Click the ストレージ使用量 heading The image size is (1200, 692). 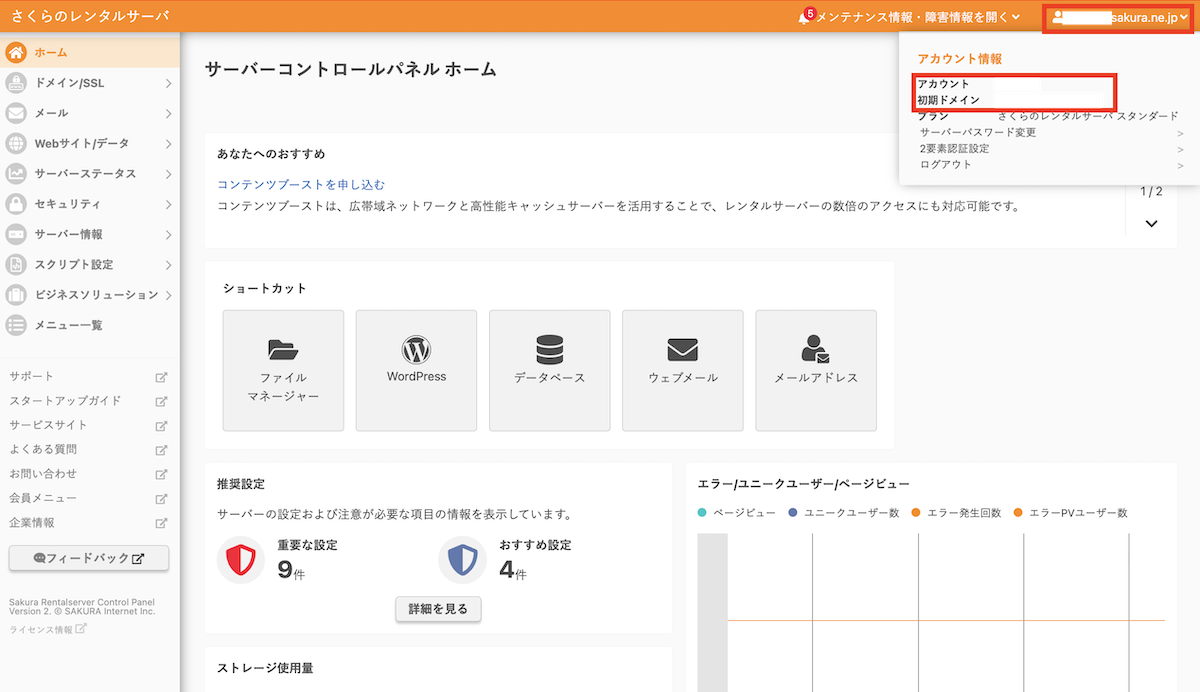(x=266, y=667)
